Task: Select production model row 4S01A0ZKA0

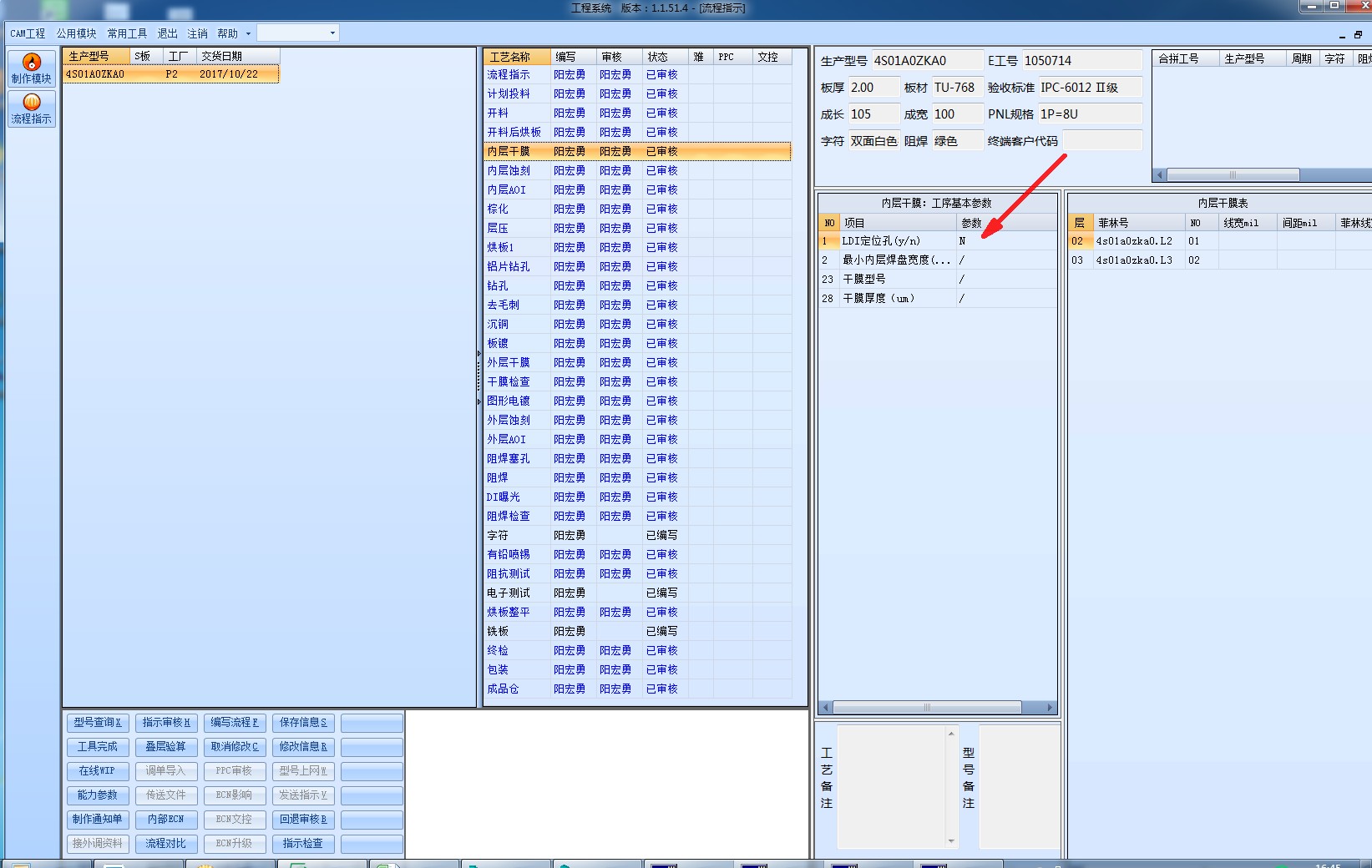Action: pos(171,74)
